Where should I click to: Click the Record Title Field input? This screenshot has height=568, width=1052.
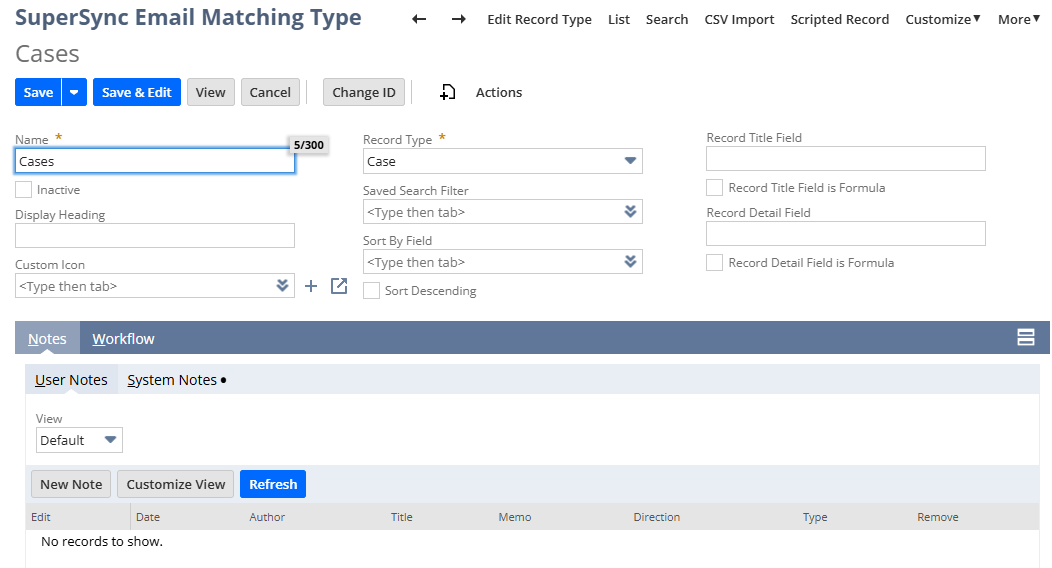[846, 158]
